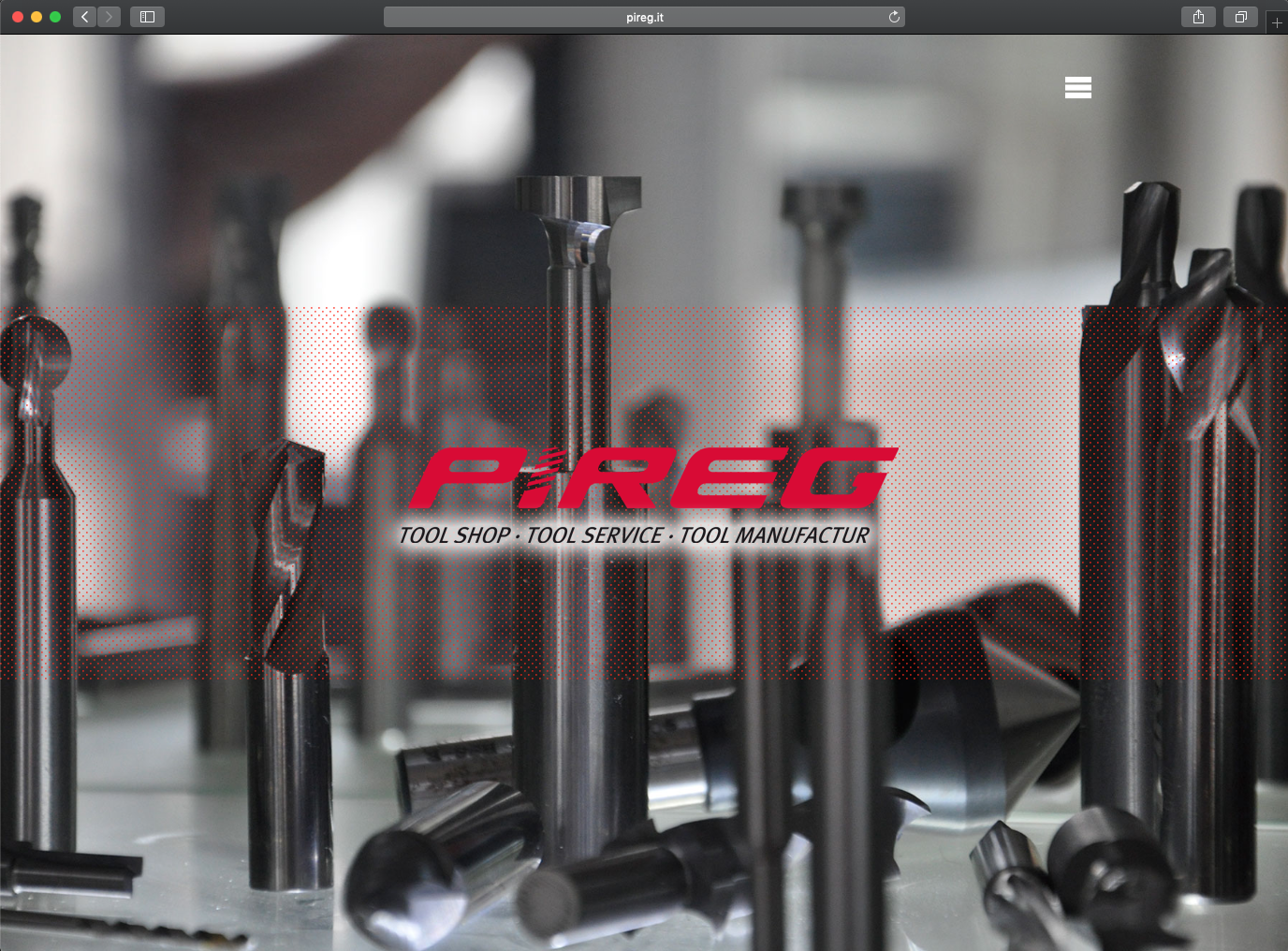Close the Safari window
The image size is (1288, 951).
click(x=18, y=17)
